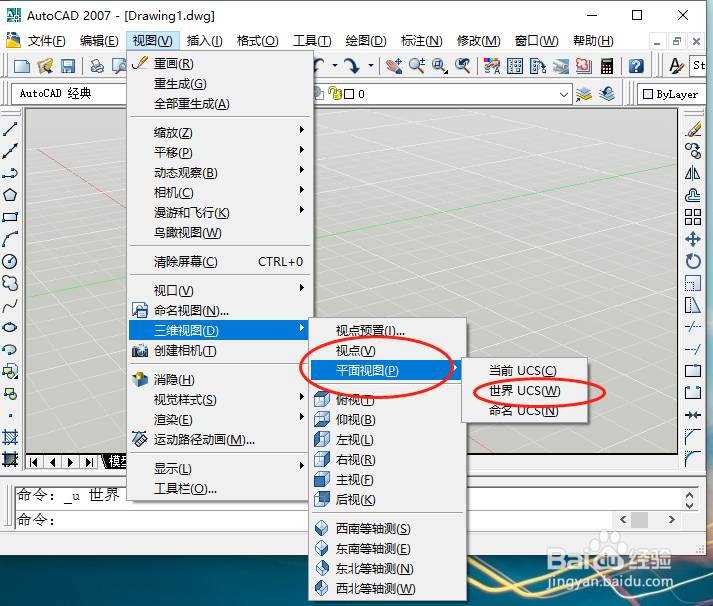Click the command line input field
The width and height of the screenshot is (713, 606).
[x=314, y=519]
